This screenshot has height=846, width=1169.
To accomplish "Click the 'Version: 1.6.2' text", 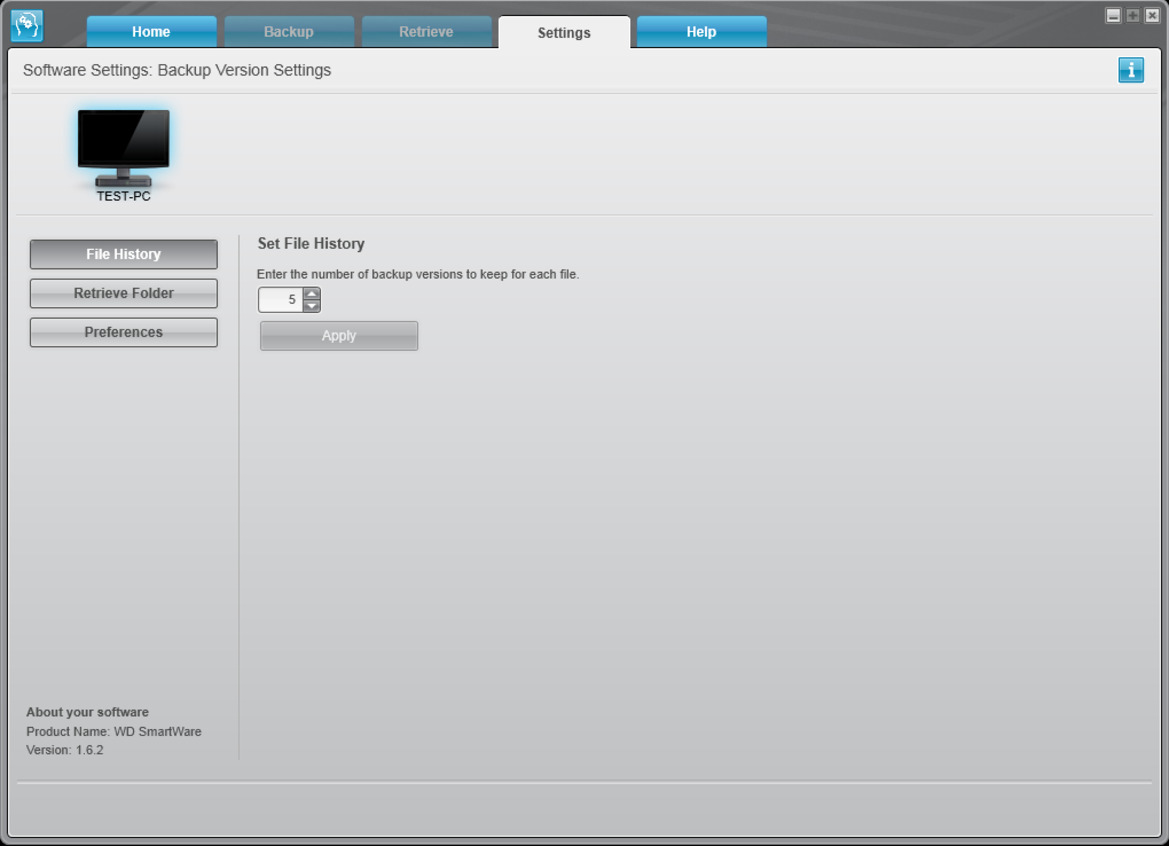I will coord(65,750).
